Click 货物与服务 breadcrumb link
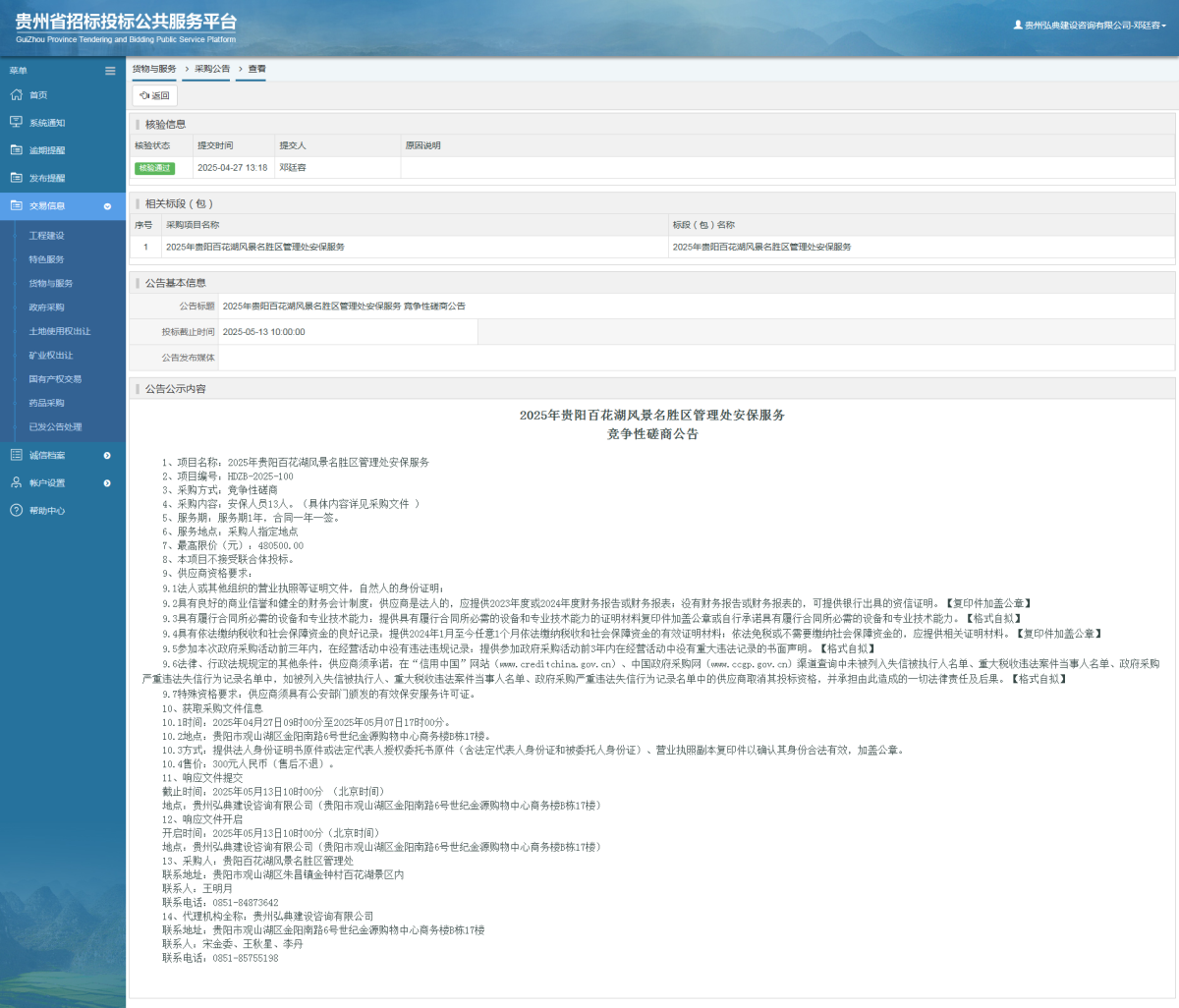 154,69
